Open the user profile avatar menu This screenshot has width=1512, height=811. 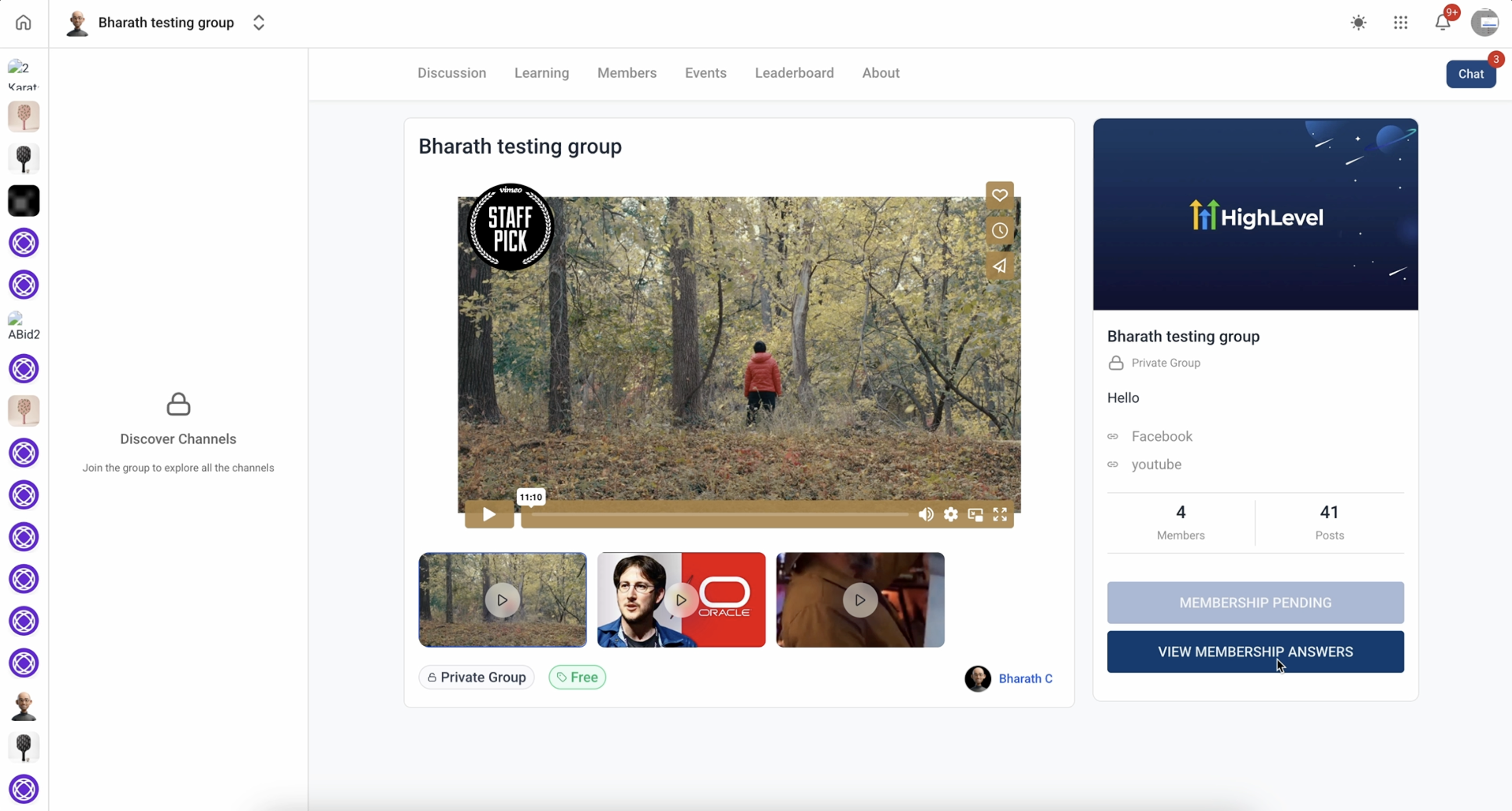(x=1485, y=23)
